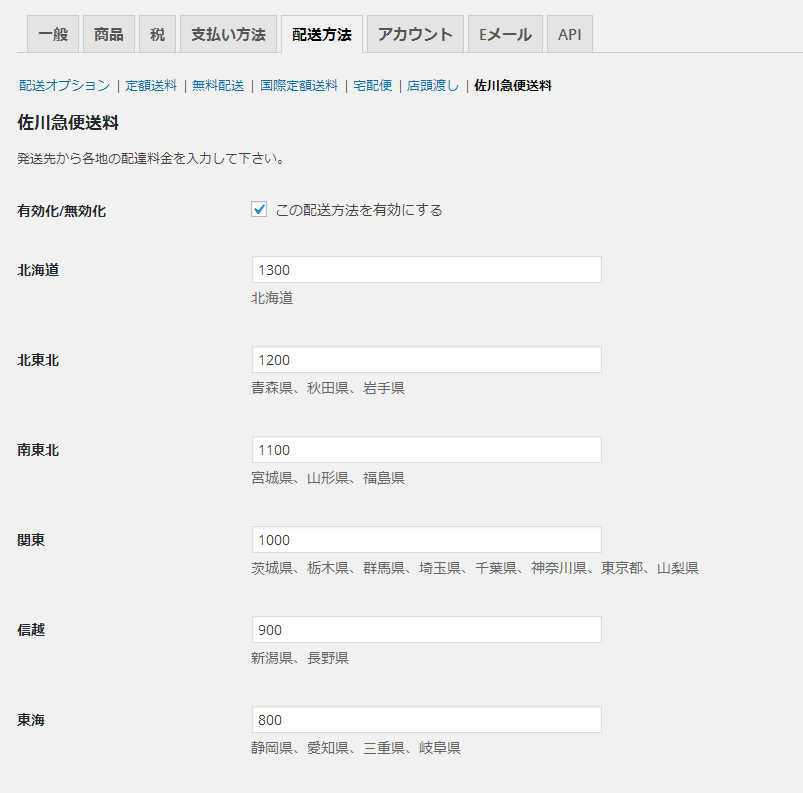Click the 北海道 row label

(x=38, y=270)
